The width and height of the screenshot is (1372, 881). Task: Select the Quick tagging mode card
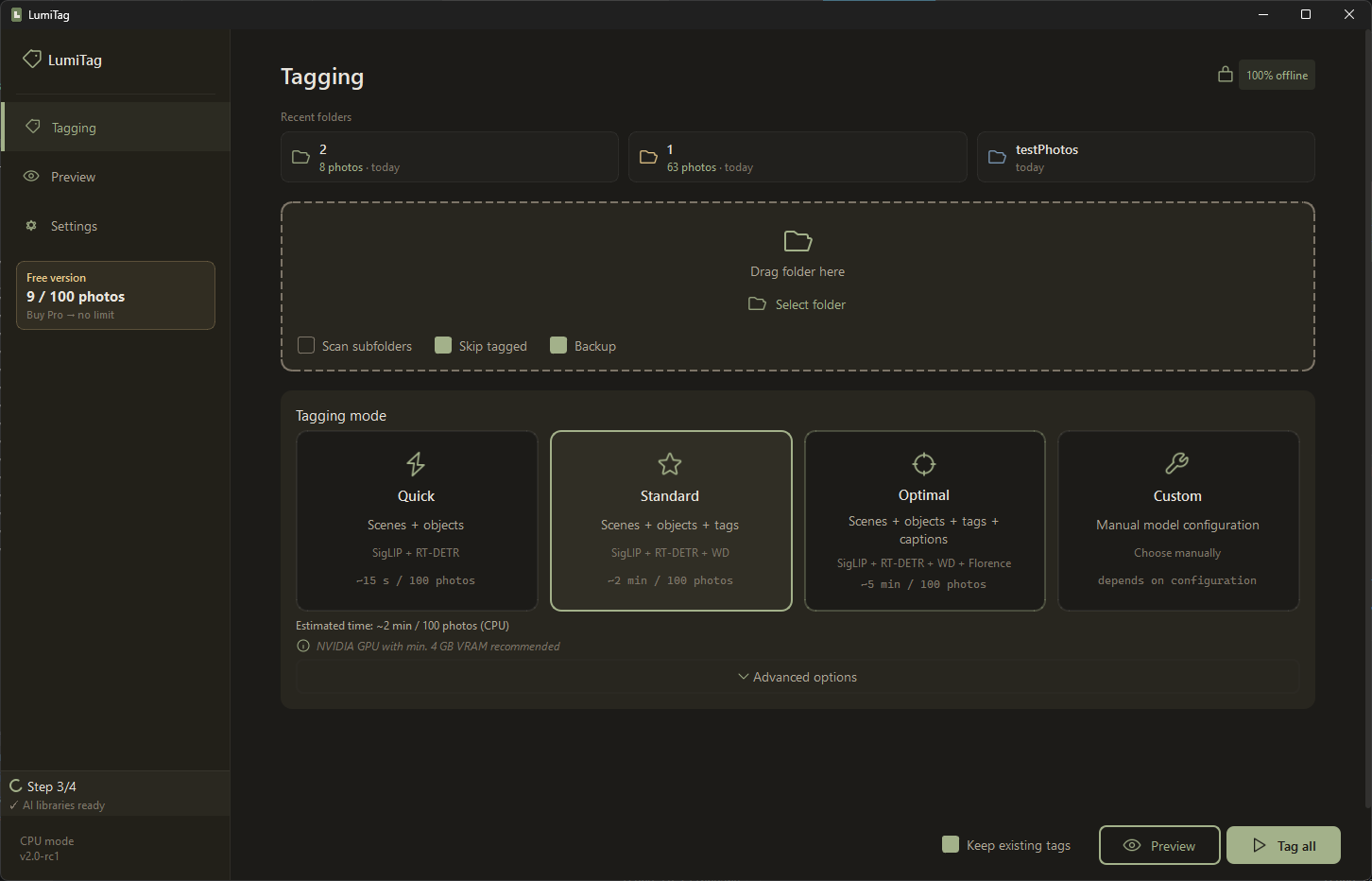click(x=417, y=521)
